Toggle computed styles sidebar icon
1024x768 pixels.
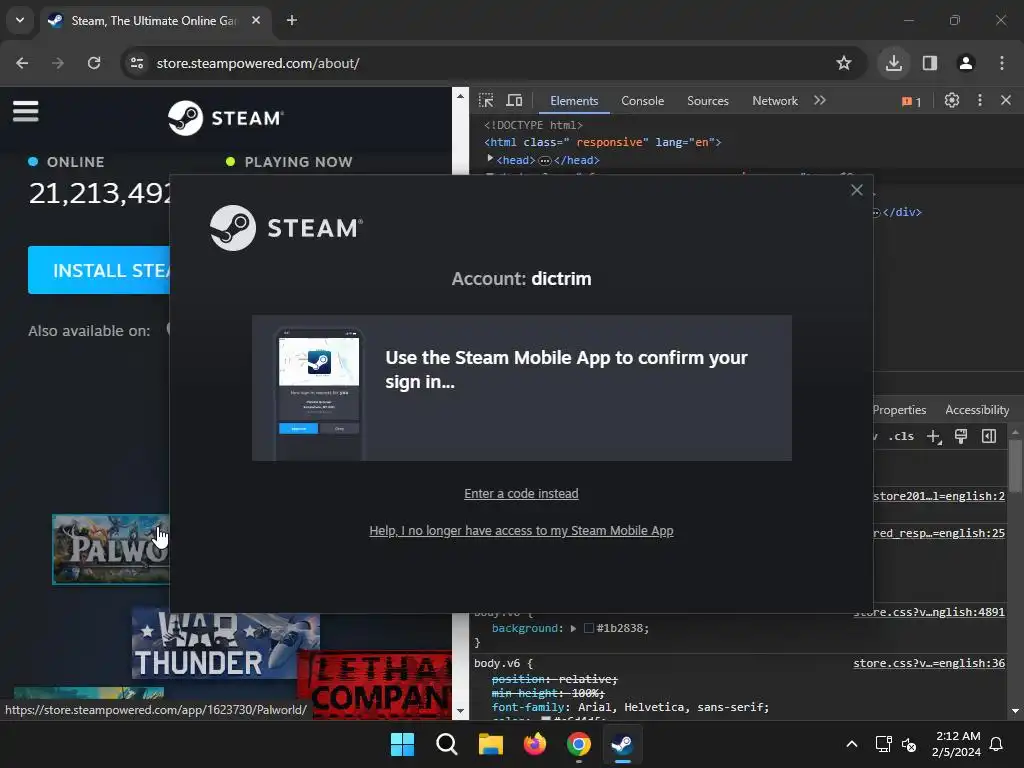[989, 436]
